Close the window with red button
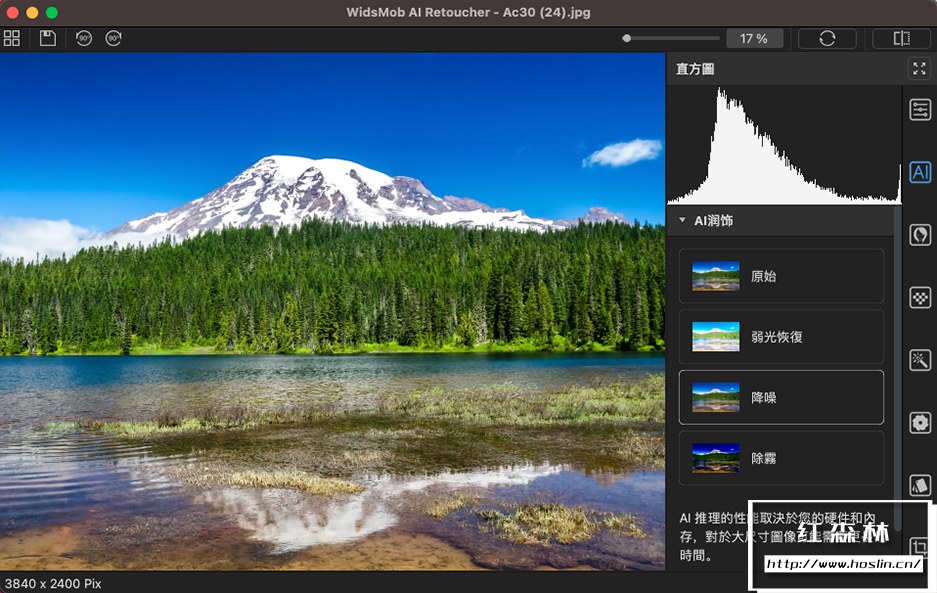 (x=12, y=12)
